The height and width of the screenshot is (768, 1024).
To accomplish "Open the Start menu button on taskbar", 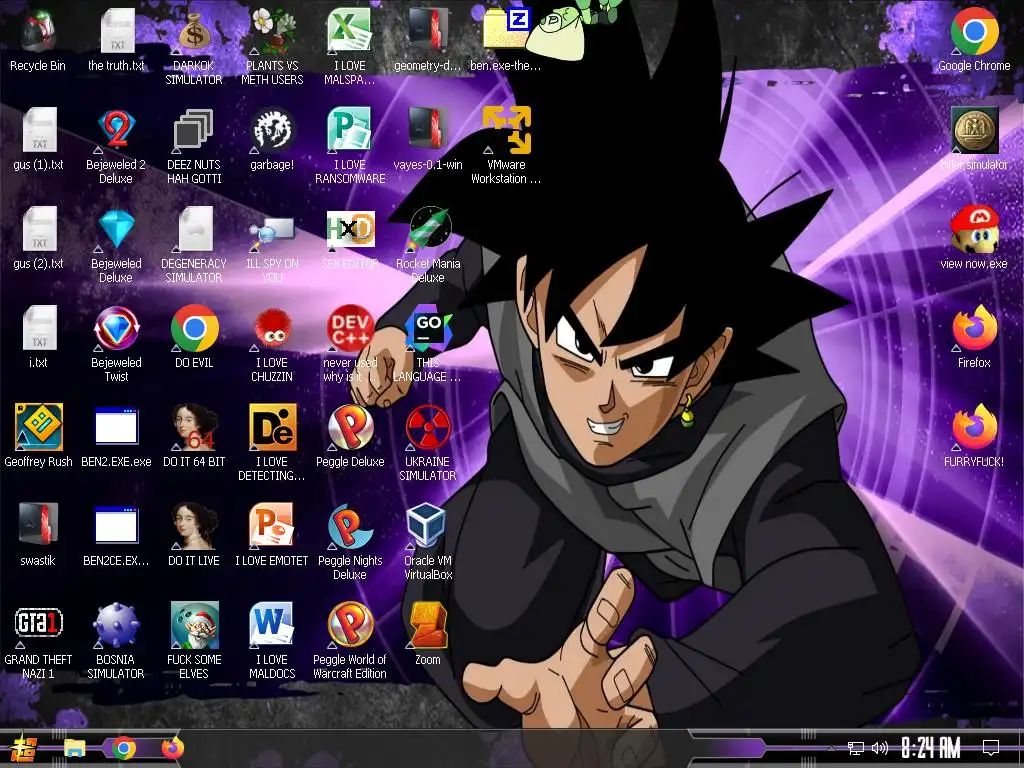I will [24, 748].
